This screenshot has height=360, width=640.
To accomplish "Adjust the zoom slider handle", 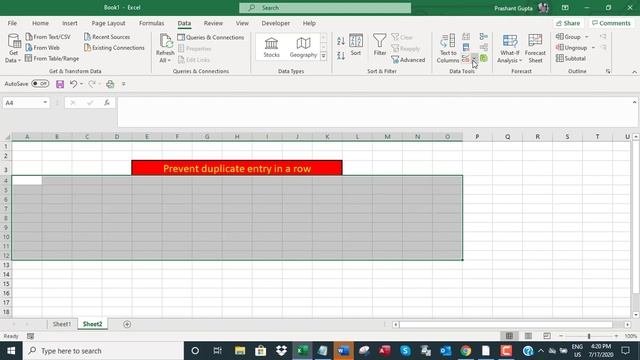I will [x=589, y=336].
